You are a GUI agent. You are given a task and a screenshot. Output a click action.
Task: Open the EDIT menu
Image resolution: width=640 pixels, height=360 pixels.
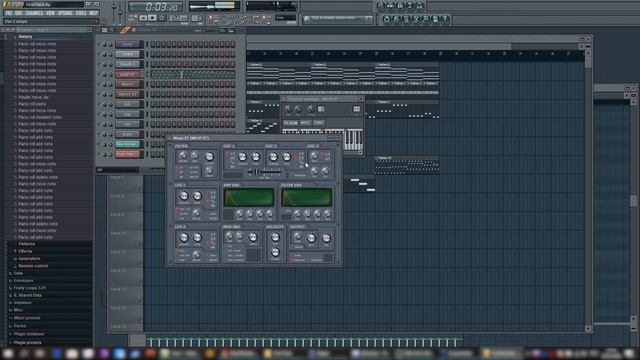click(19, 13)
